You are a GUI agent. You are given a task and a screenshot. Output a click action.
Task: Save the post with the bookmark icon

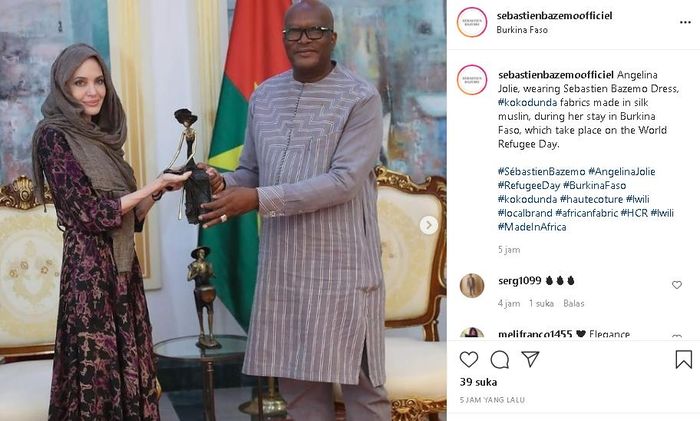pyautogui.click(x=683, y=359)
